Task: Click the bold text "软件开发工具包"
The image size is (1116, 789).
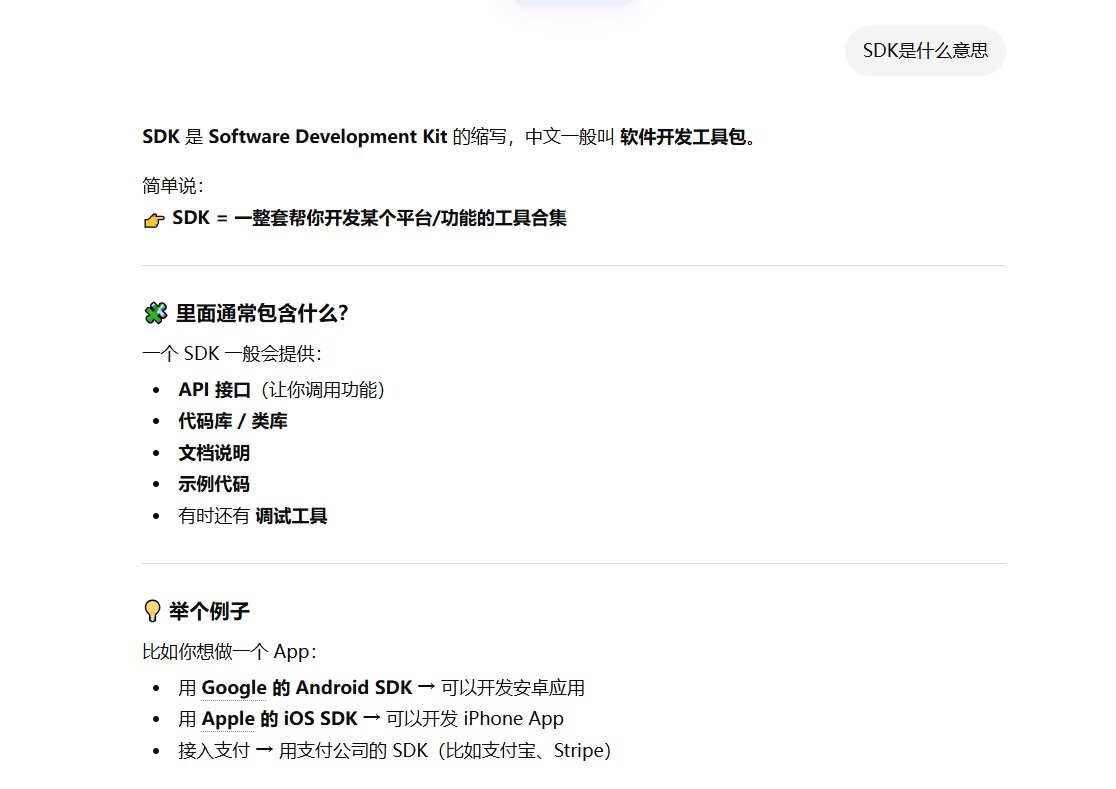Action: click(x=683, y=137)
